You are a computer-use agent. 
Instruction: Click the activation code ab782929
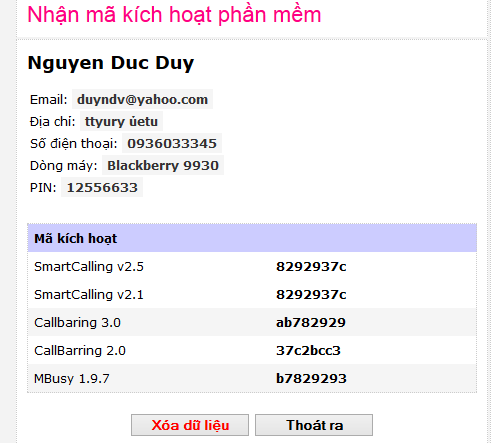click(x=311, y=322)
